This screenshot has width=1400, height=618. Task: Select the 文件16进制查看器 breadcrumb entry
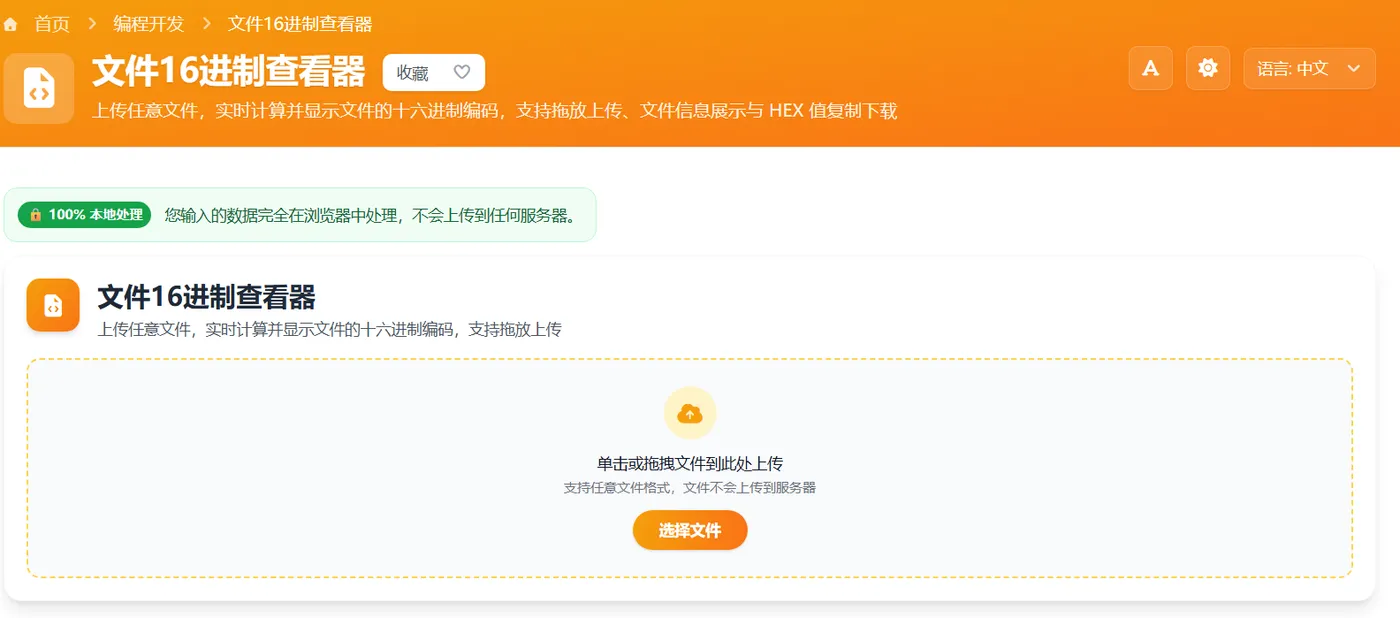coord(299,23)
